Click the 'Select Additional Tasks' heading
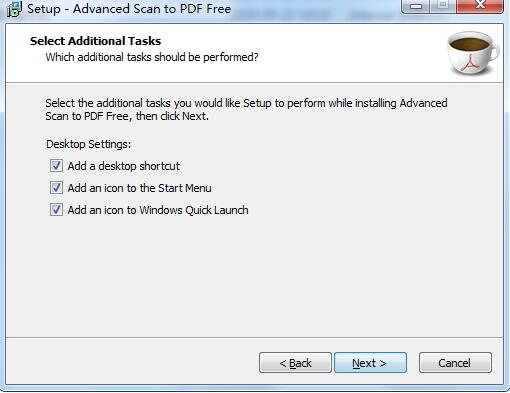This screenshot has height=393, width=510. pyautogui.click(x=95, y=41)
